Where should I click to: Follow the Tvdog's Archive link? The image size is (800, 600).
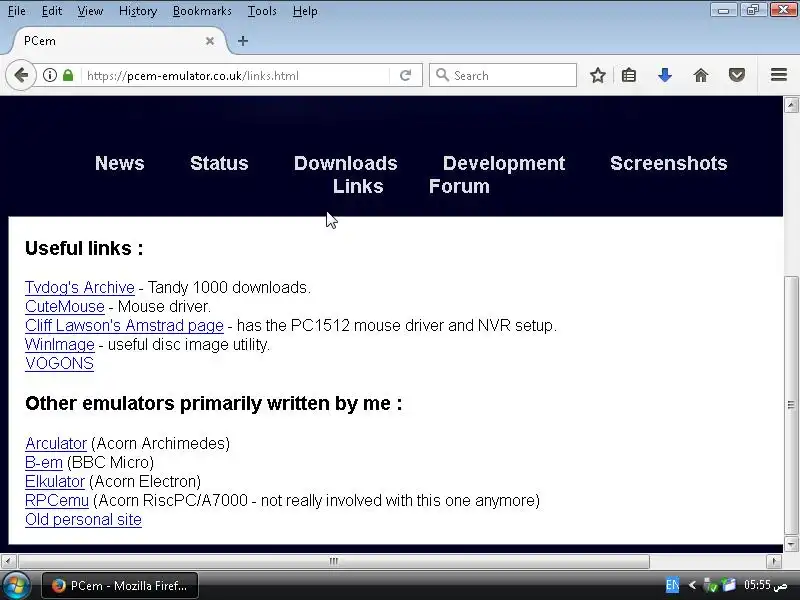(x=80, y=287)
